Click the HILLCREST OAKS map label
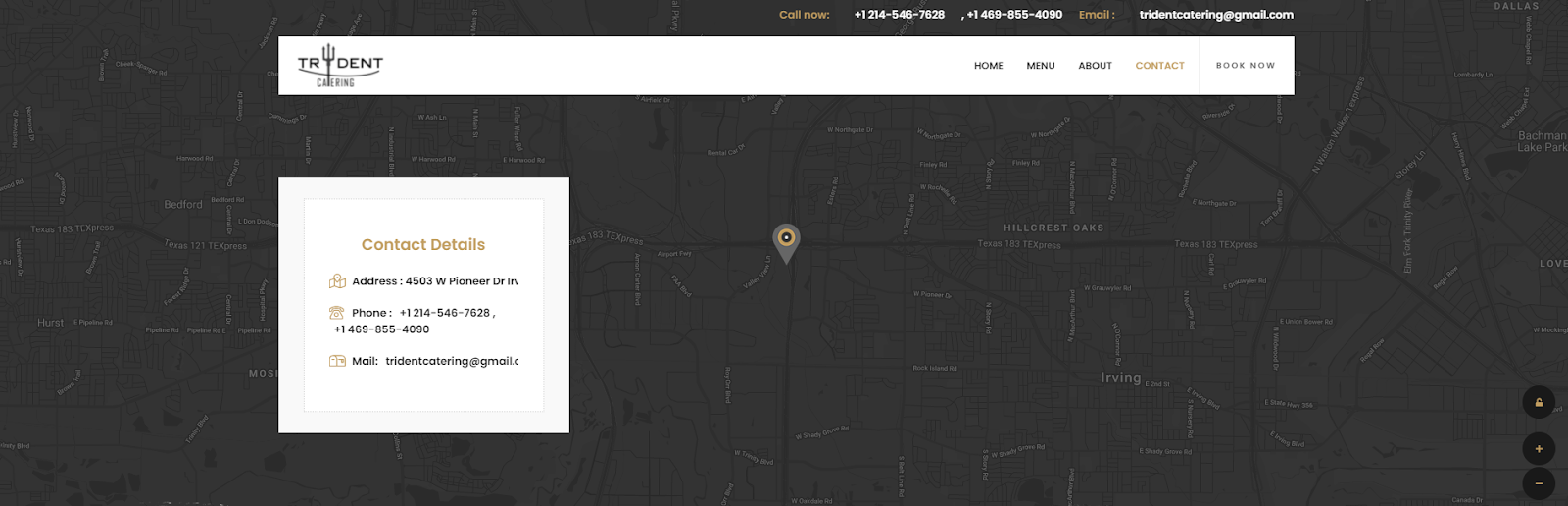This screenshot has height=506, width=1568. click(1053, 228)
